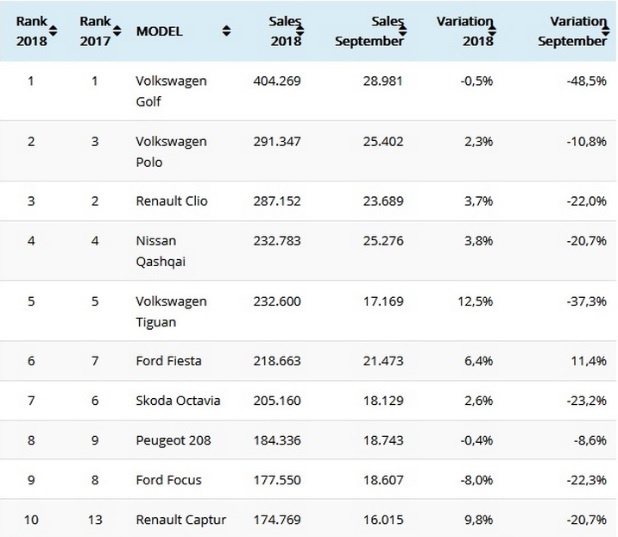Viewport: 618px width, 537px height.
Task: Click sort arrows beside Rank 2018 header
Action: (x=53, y=32)
